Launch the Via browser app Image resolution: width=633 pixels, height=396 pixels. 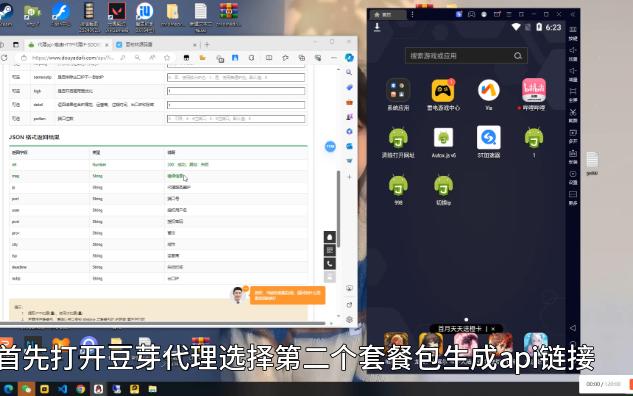488,95
